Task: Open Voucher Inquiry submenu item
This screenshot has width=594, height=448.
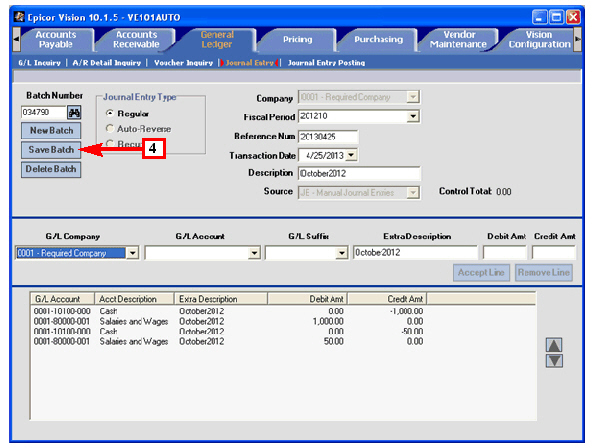Action: tap(183, 63)
